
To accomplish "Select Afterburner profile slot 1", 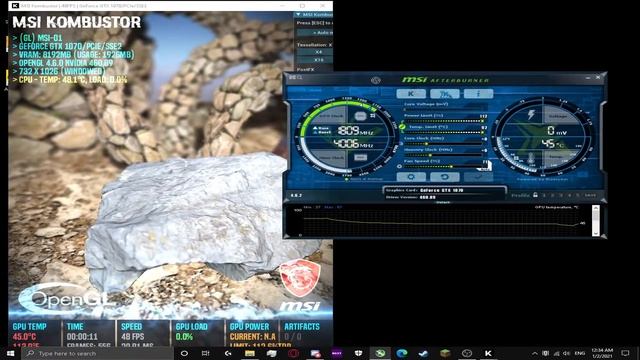I will tap(544, 196).
